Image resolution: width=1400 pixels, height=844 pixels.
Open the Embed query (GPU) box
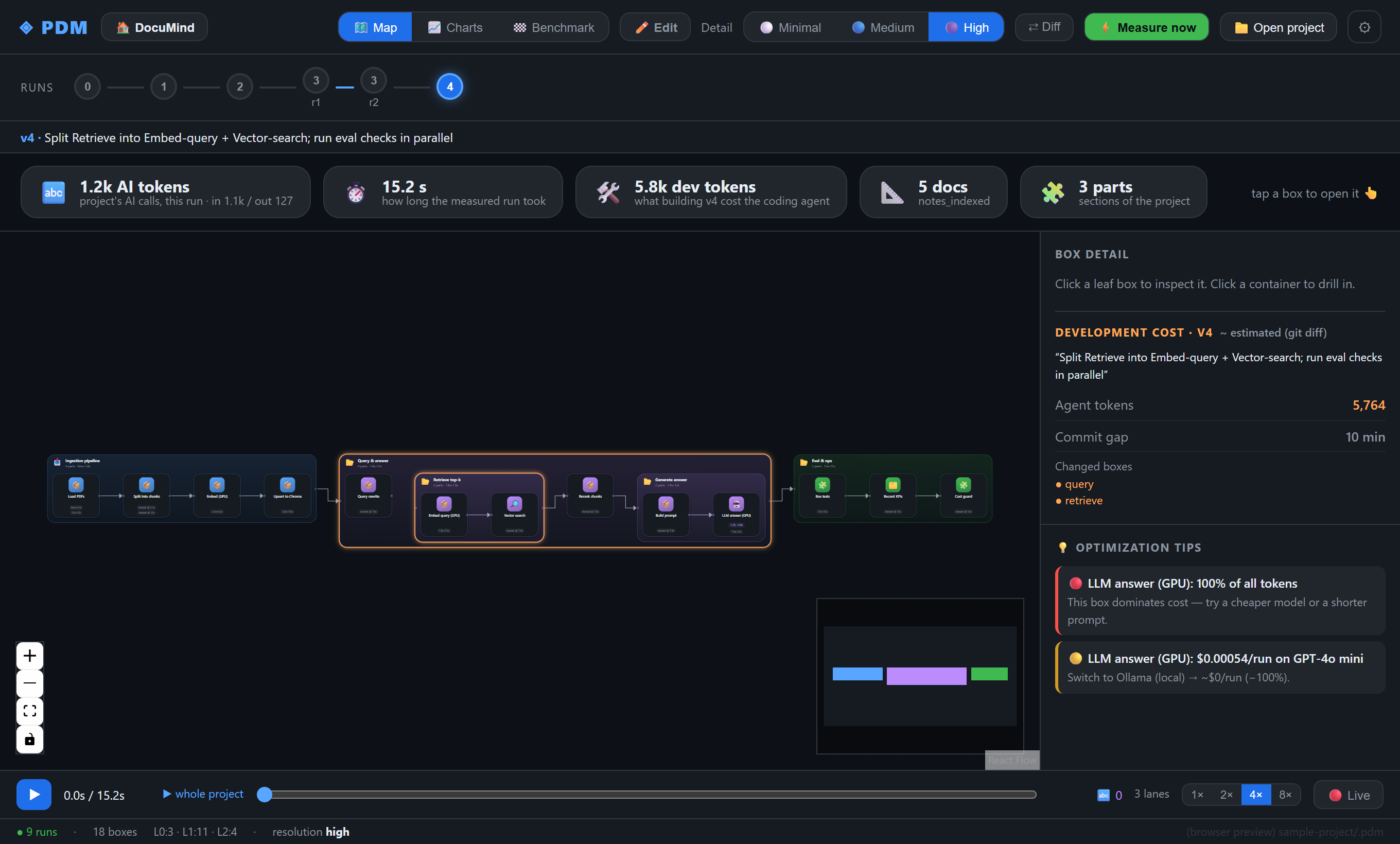pyautogui.click(x=444, y=515)
